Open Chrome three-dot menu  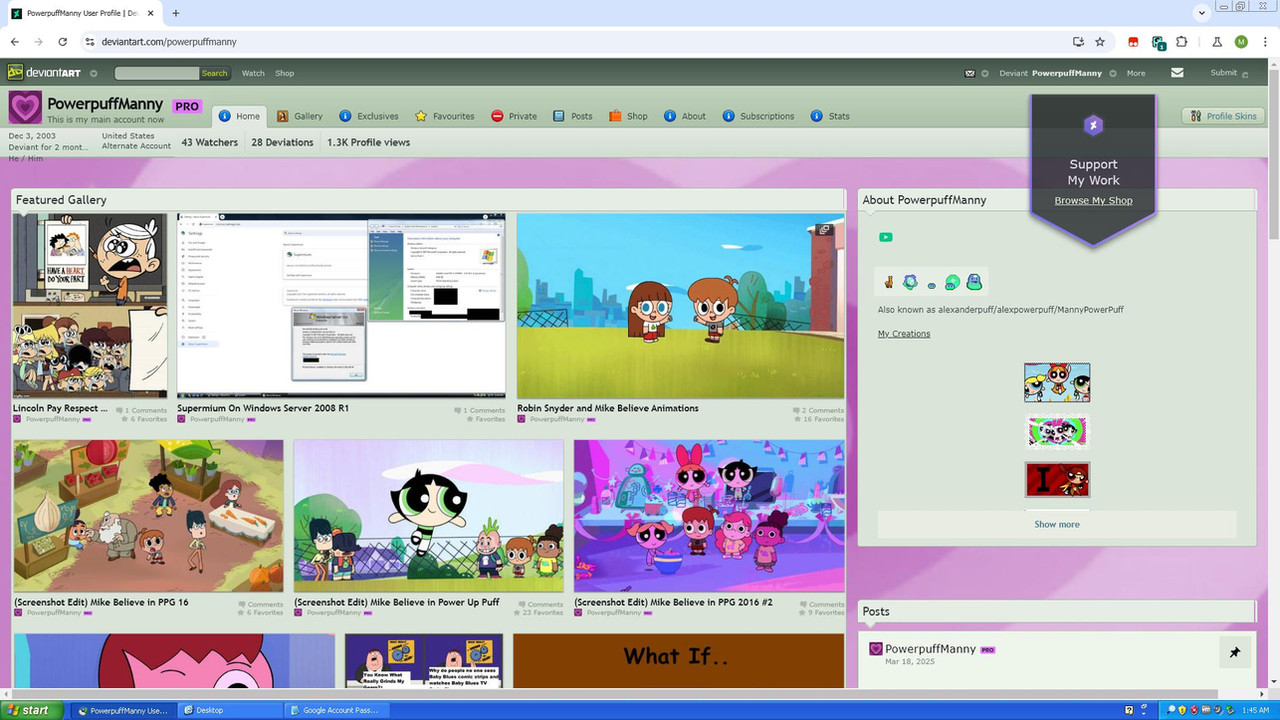pyautogui.click(x=1265, y=42)
